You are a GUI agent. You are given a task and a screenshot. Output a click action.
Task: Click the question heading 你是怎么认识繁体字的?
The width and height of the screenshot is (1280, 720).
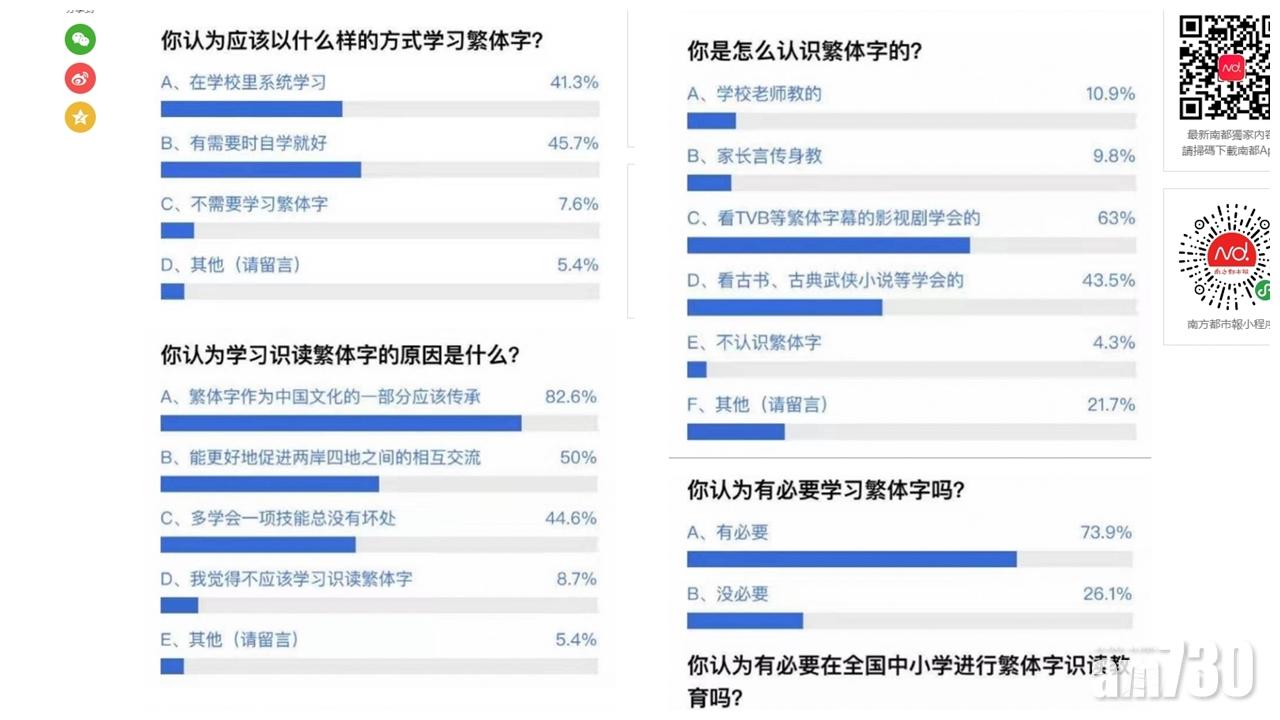[804, 50]
